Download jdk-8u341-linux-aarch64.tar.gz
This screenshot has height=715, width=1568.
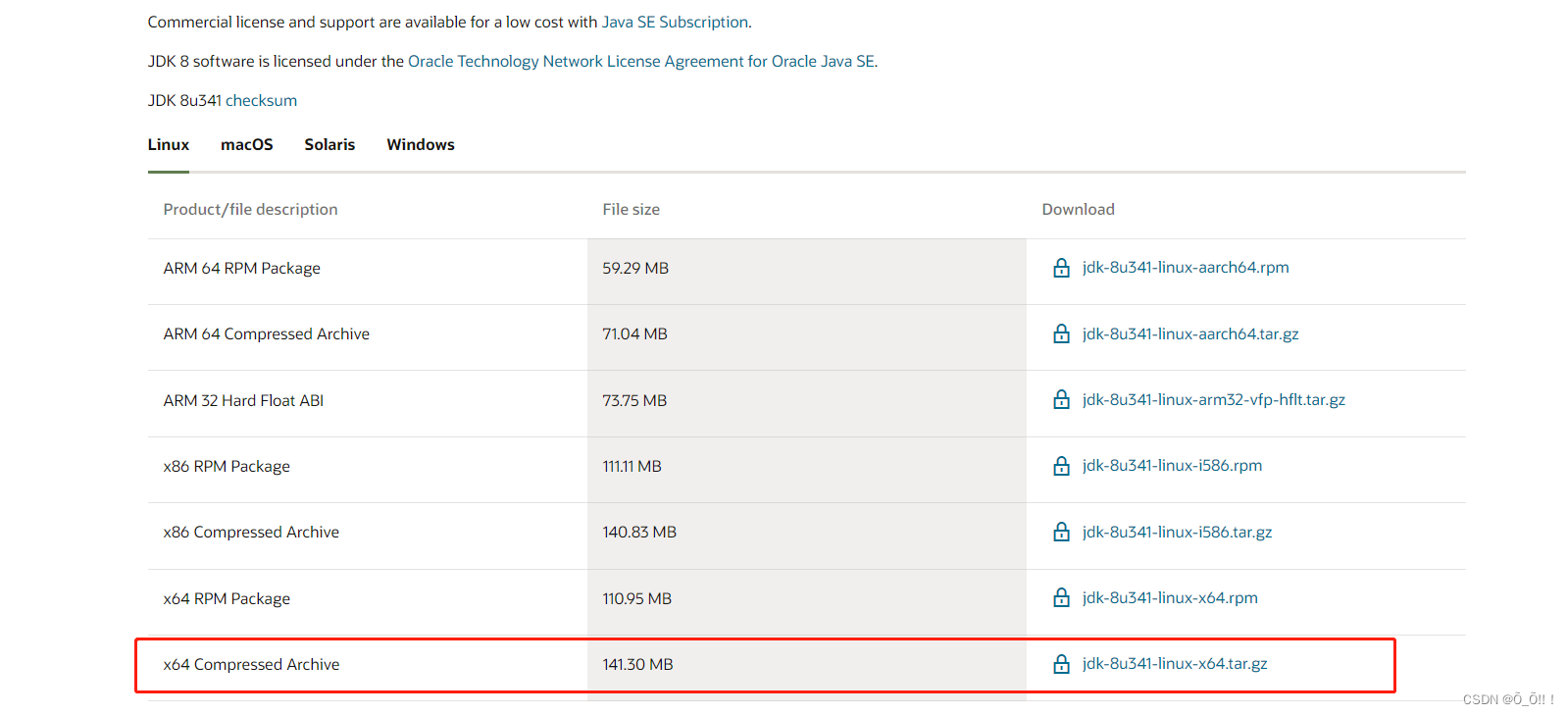(1190, 333)
